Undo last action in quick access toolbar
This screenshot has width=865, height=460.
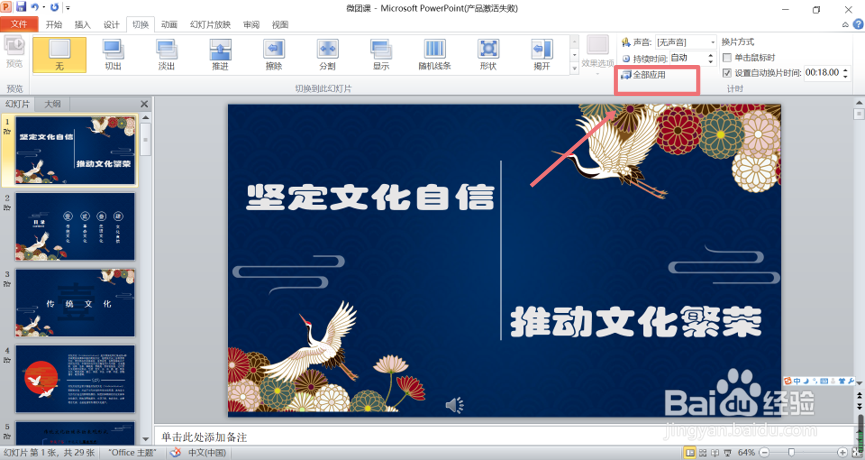(x=36, y=7)
